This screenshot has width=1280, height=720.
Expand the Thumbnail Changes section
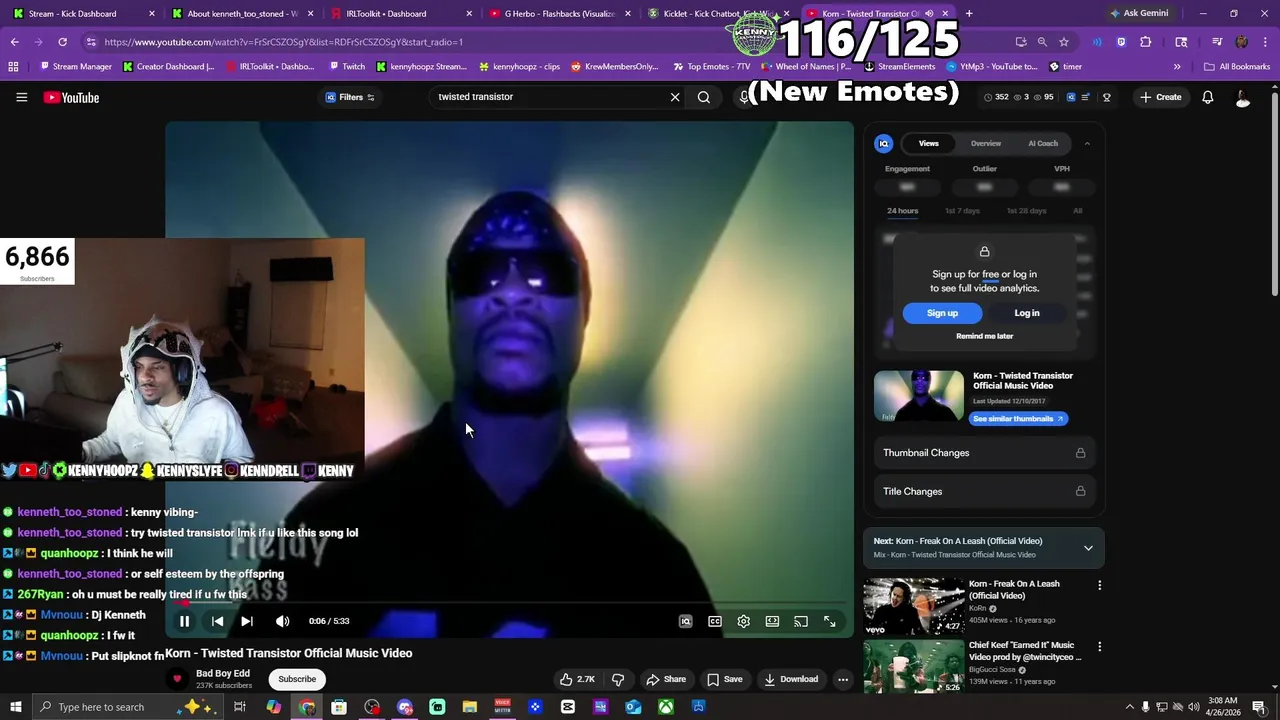(985, 453)
